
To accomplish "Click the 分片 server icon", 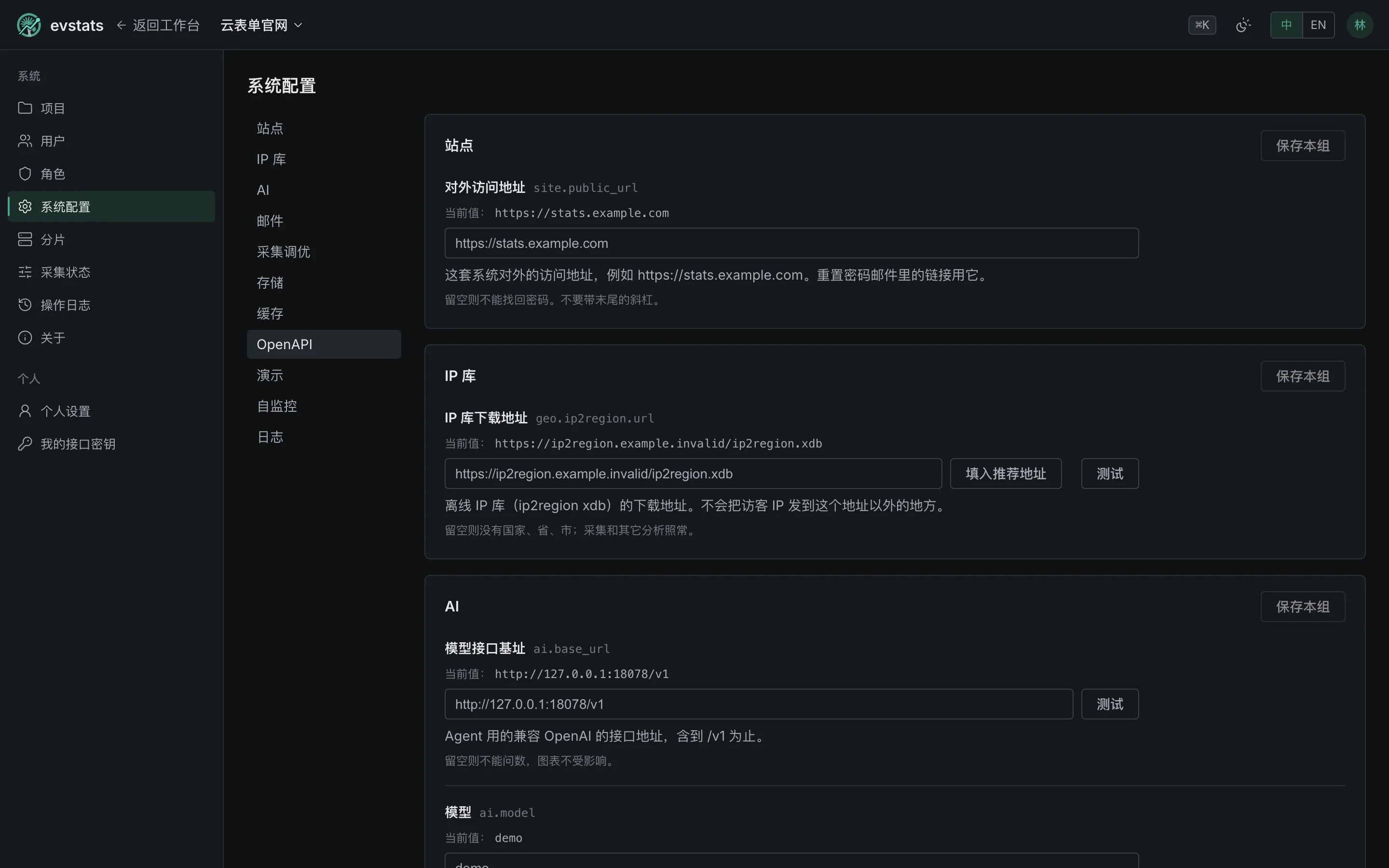I will pos(25,239).
